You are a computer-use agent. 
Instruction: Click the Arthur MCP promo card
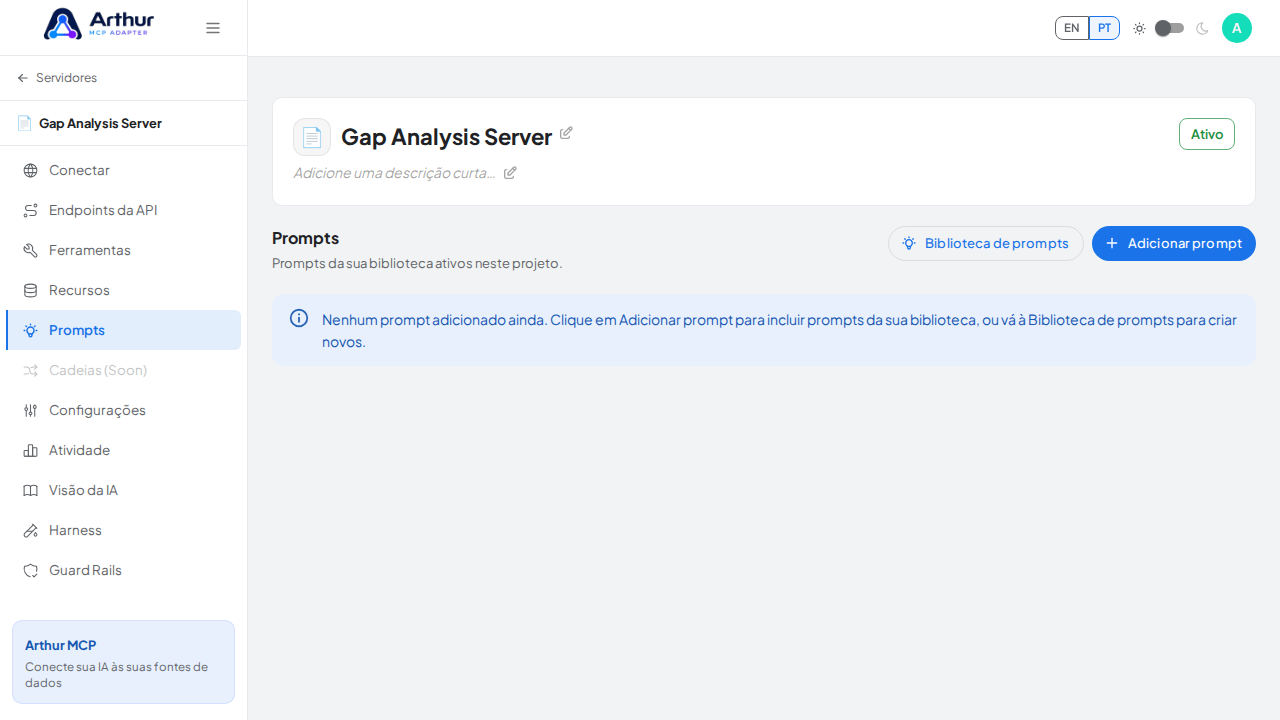coord(123,662)
